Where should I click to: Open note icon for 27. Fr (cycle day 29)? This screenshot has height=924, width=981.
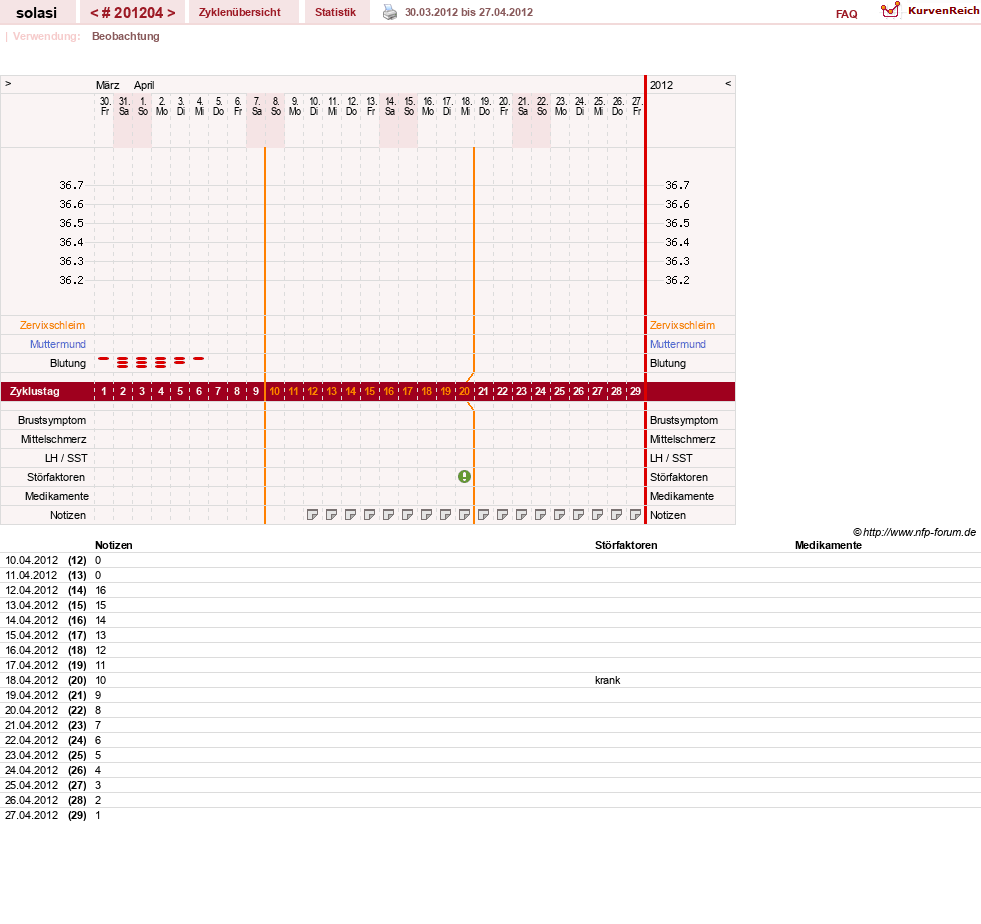(x=635, y=515)
